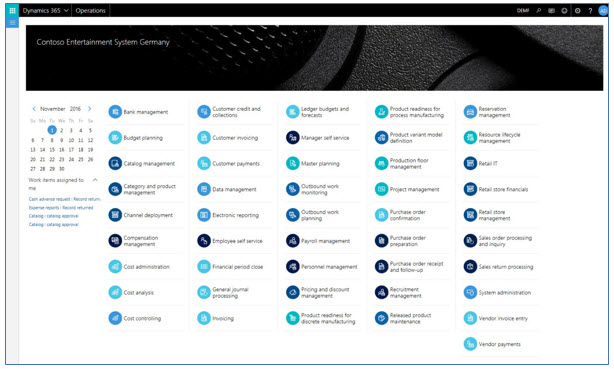Open Purchase order confirmation icon
The height and width of the screenshot is (369, 614).
[x=381, y=215]
